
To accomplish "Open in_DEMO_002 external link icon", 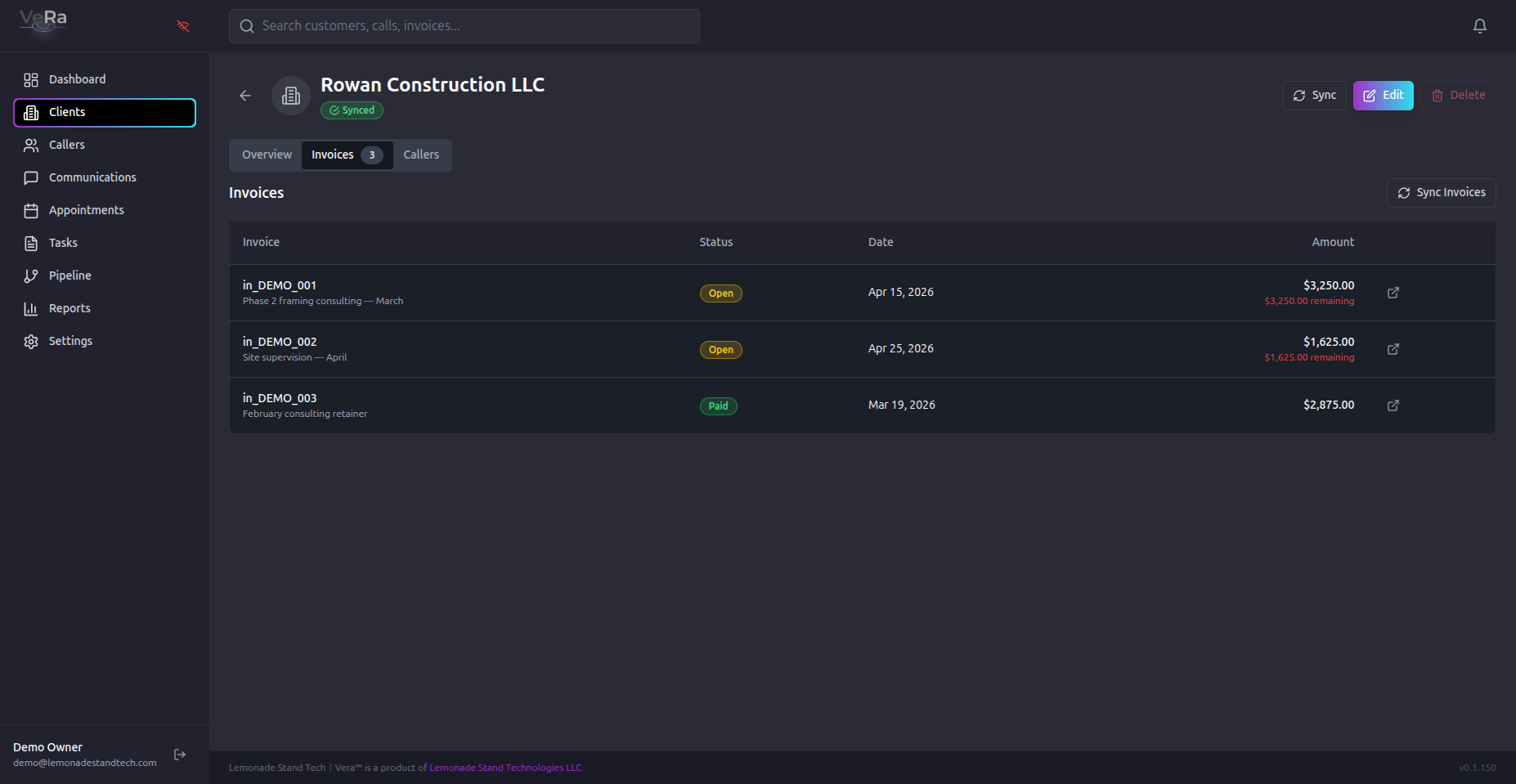I will (1393, 349).
